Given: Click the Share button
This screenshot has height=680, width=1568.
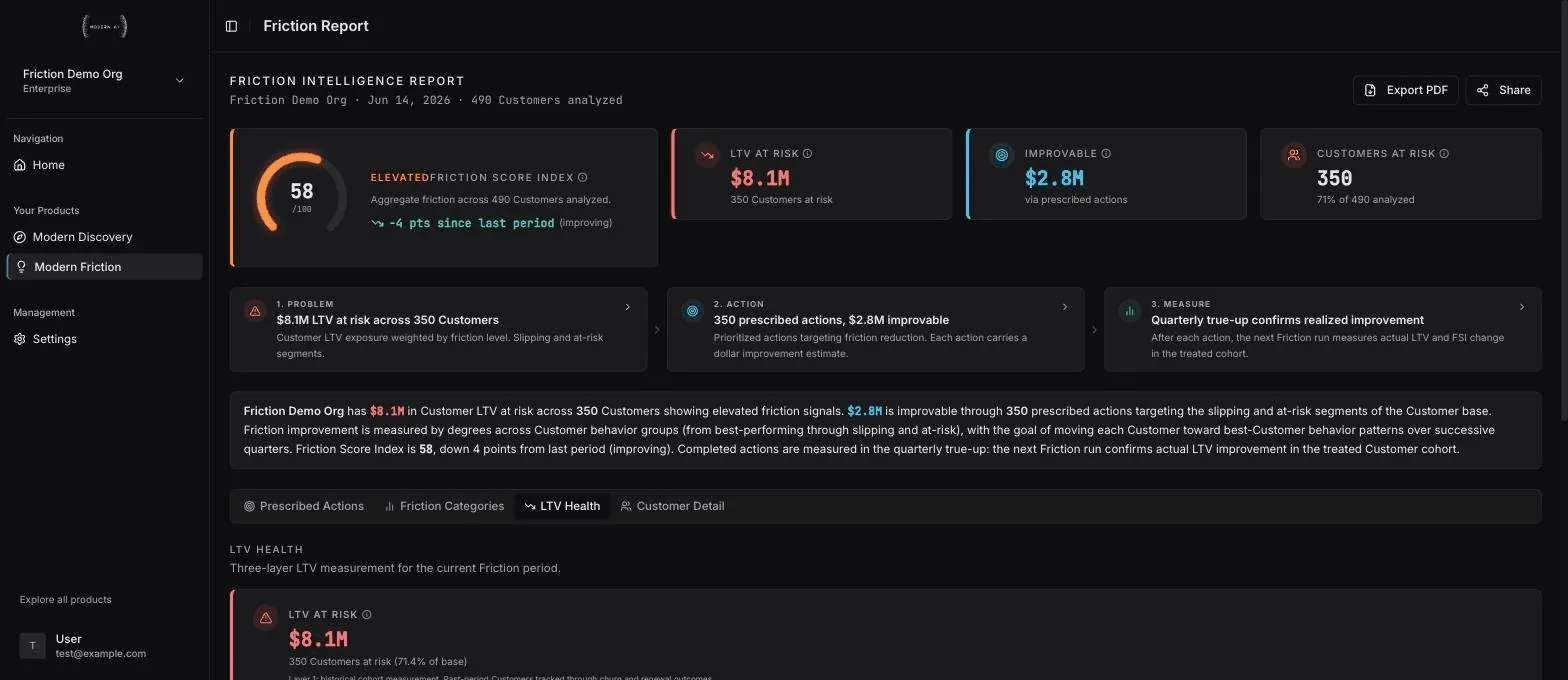Looking at the screenshot, I should pyautogui.click(x=1503, y=90).
